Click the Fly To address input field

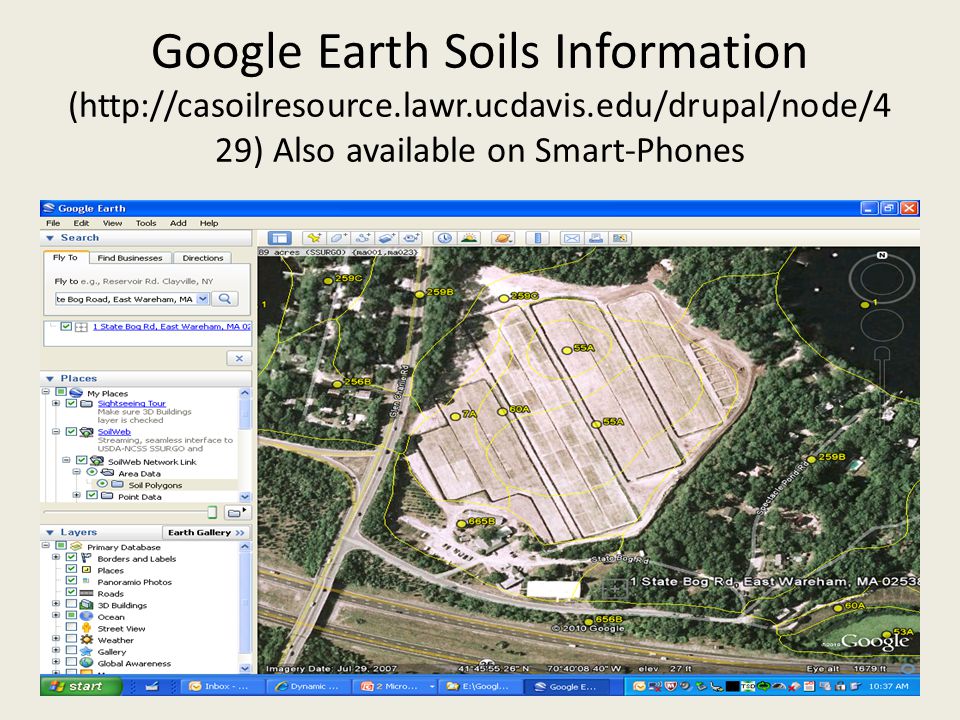click(x=125, y=299)
